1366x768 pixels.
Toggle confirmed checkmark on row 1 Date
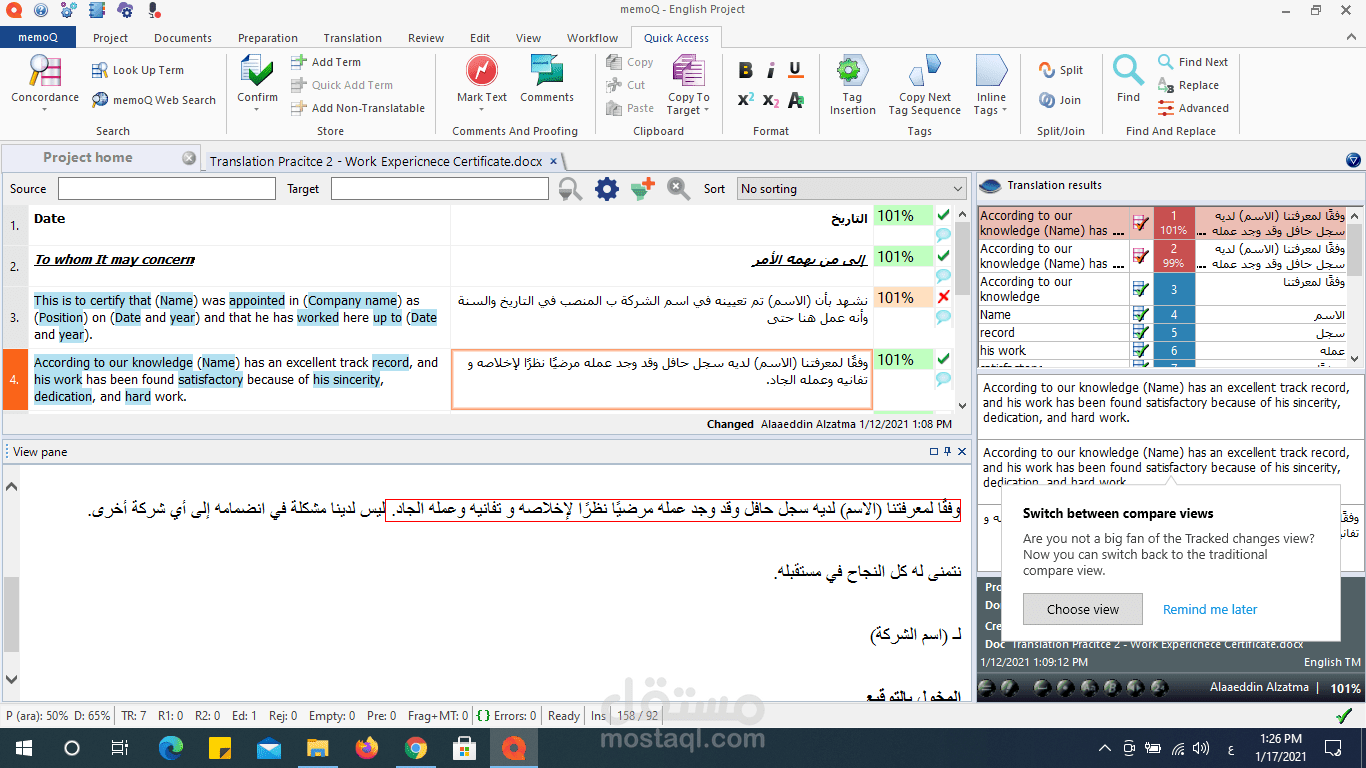pyautogui.click(x=943, y=215)
